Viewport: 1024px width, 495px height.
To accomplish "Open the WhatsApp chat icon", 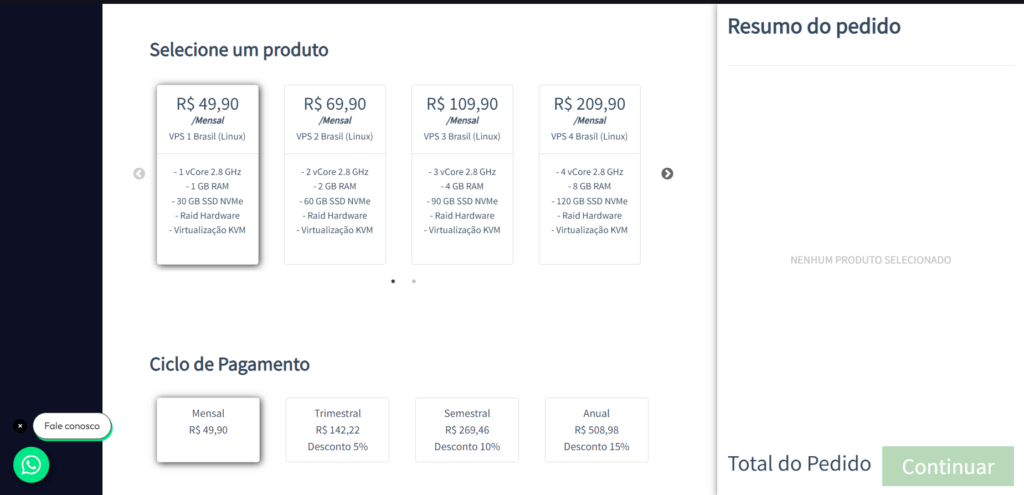I will point(31,464).
